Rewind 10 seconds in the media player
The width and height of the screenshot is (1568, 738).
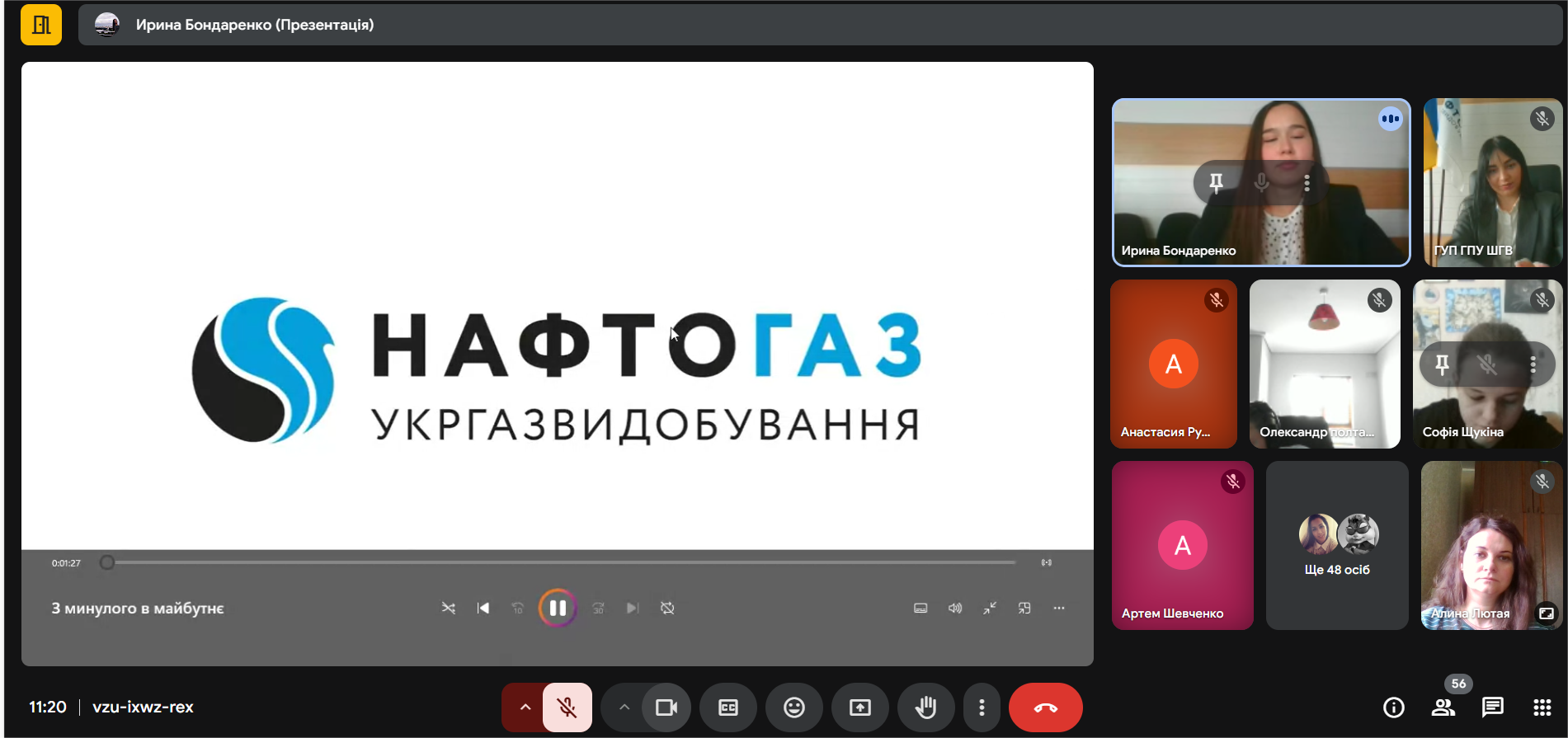pos(518,609)
